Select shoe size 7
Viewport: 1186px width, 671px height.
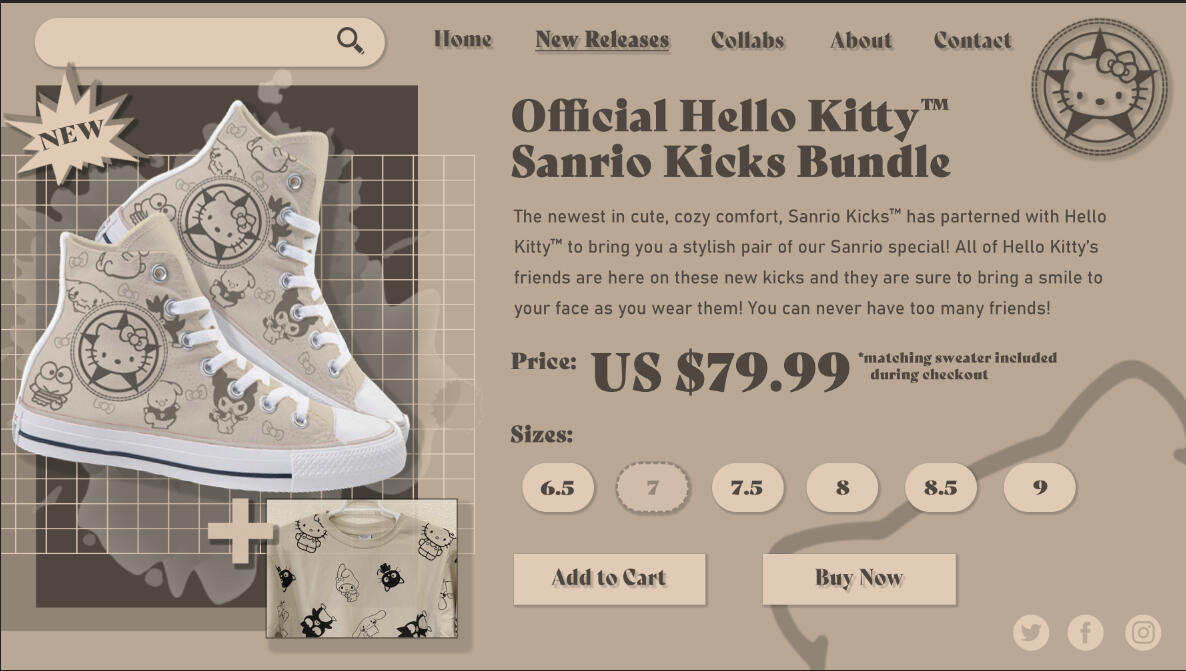[652, 488]
